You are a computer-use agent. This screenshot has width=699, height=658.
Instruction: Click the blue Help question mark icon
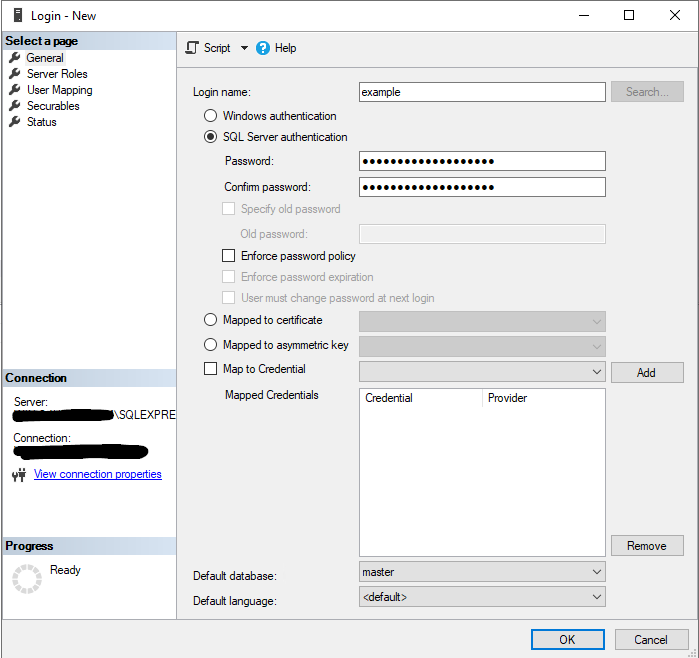tap(263, 48)
